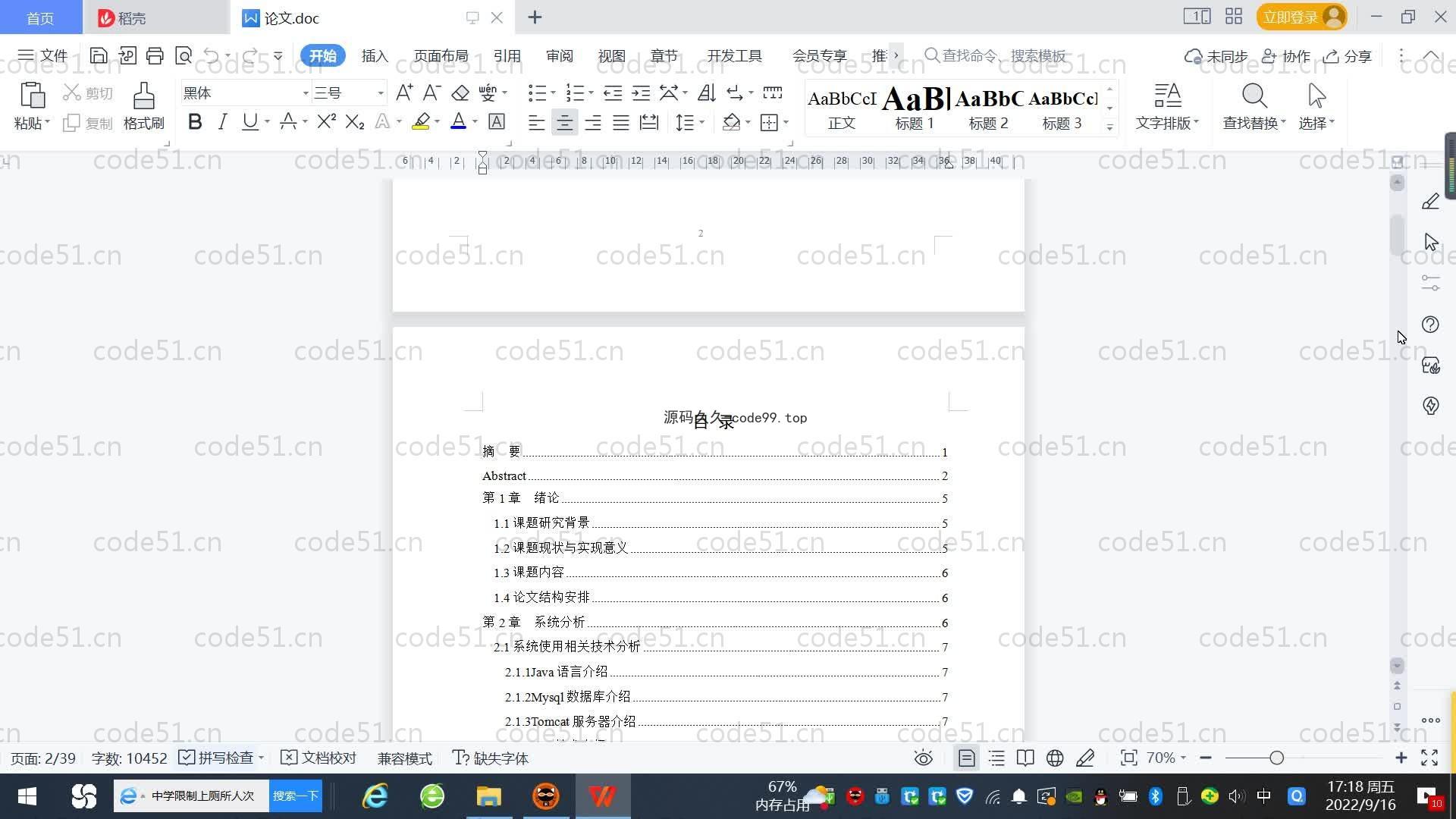Open Find and Replace (查找替换) magnifier
Image resolution: width=1456 pixels, height=819 pixels.
(x=1254, y=96)
